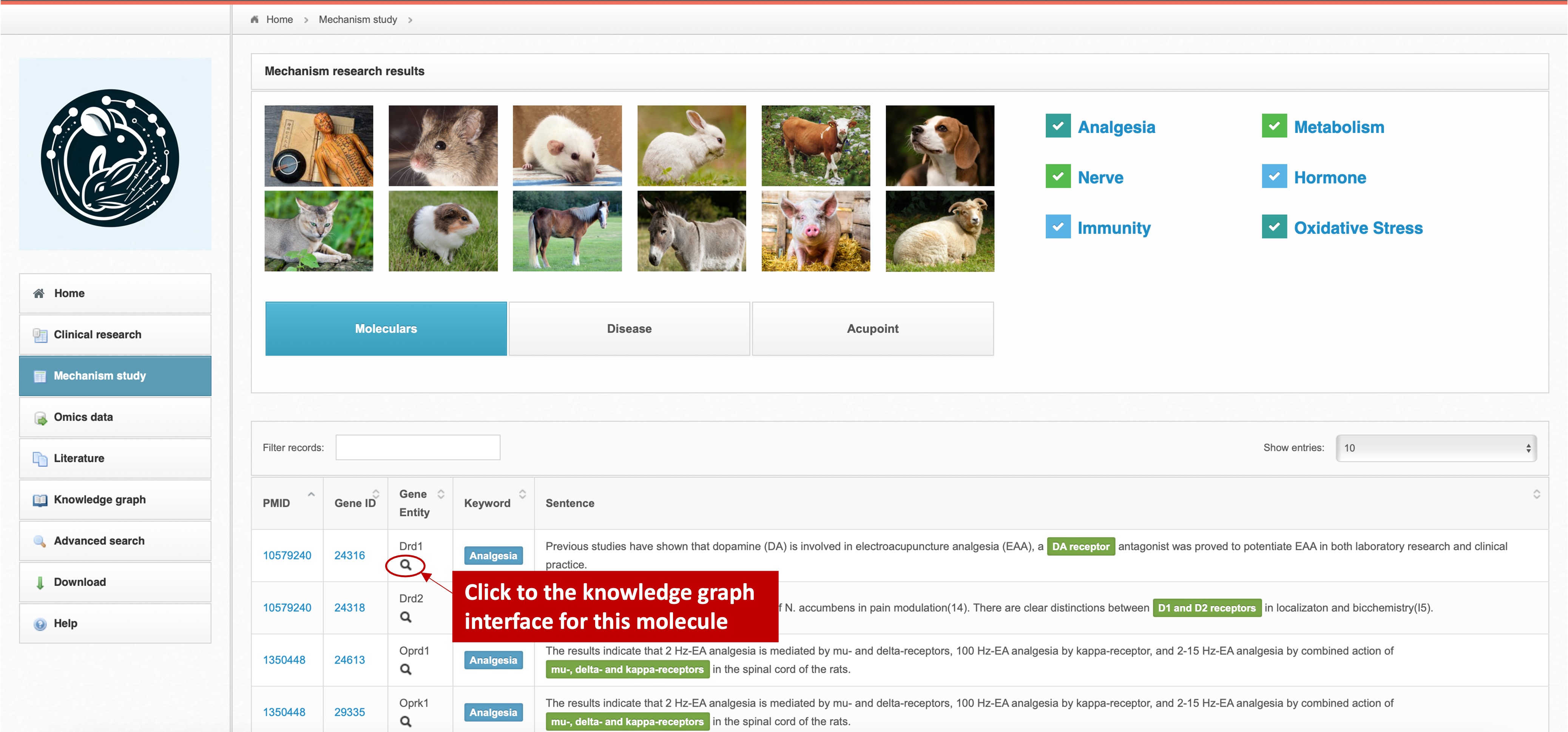Click the Help icon in sidebar

(40, 624)
